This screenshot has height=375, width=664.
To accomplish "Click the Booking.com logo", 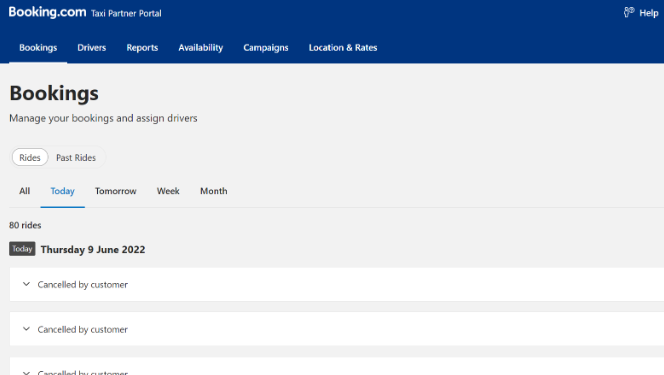I will click(47, 12).
